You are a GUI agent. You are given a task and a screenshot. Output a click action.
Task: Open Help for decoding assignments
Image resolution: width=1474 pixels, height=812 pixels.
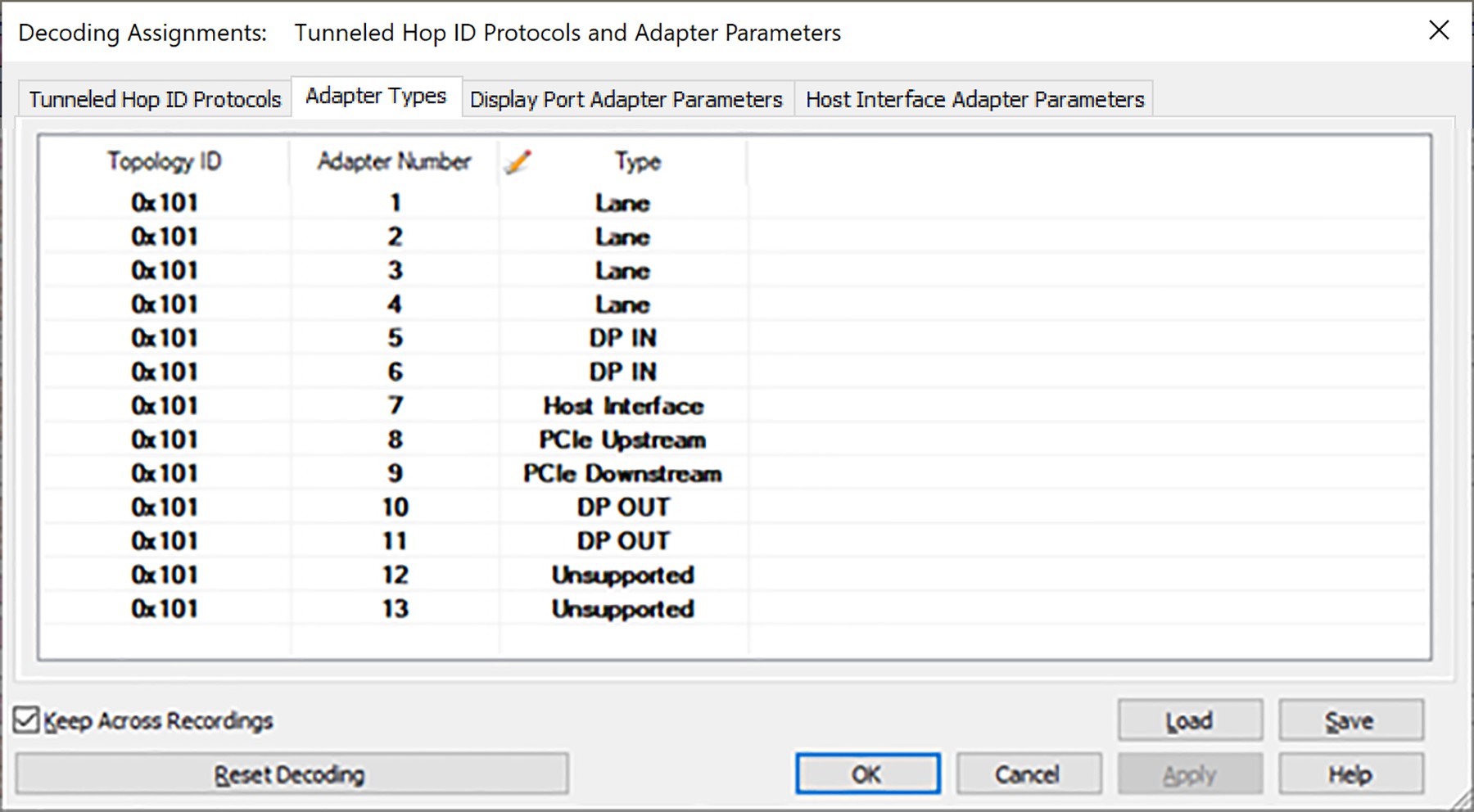pyautogui.click(x=1351, y=774)
